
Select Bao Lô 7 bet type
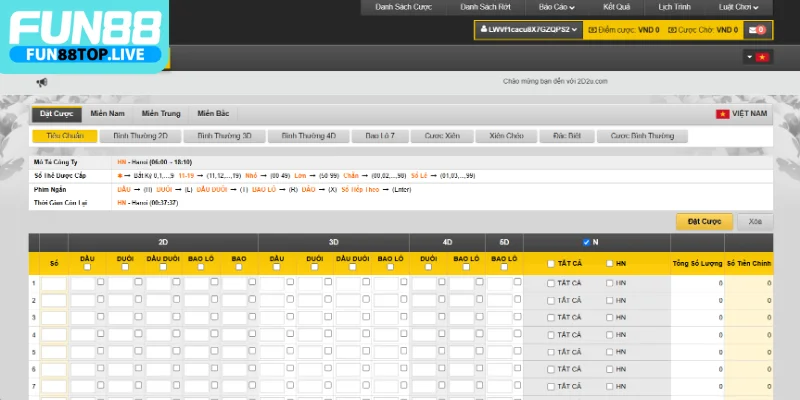click(380, 136)
